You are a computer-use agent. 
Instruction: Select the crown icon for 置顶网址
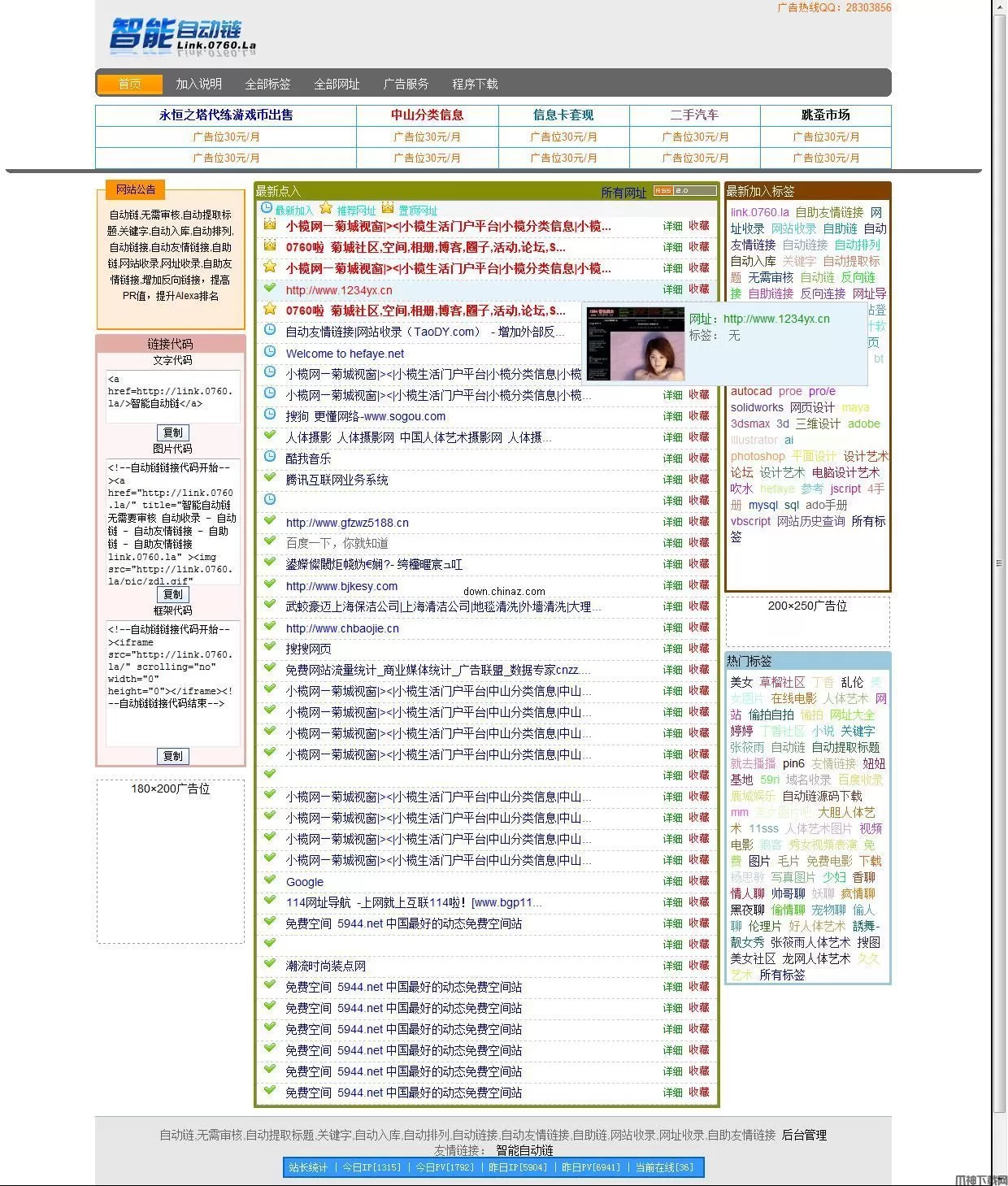tap(389, 209)
